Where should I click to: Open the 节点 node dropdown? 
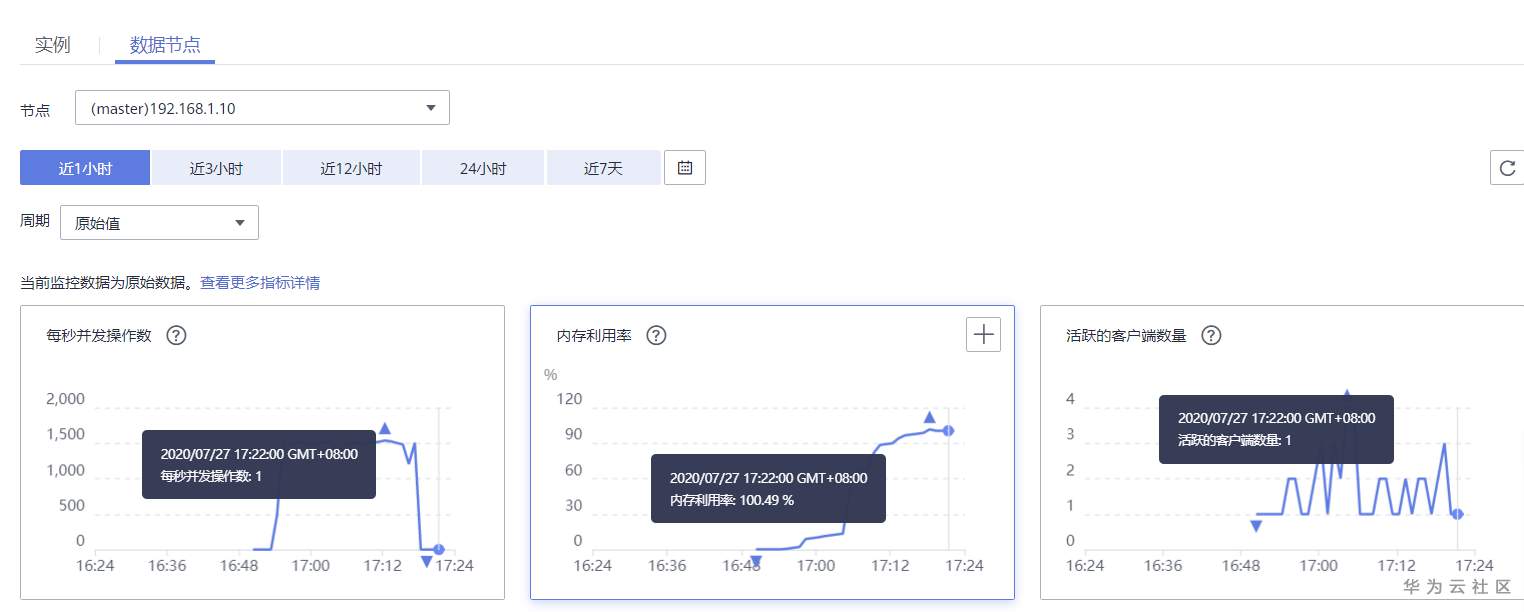tap(262, 108)
